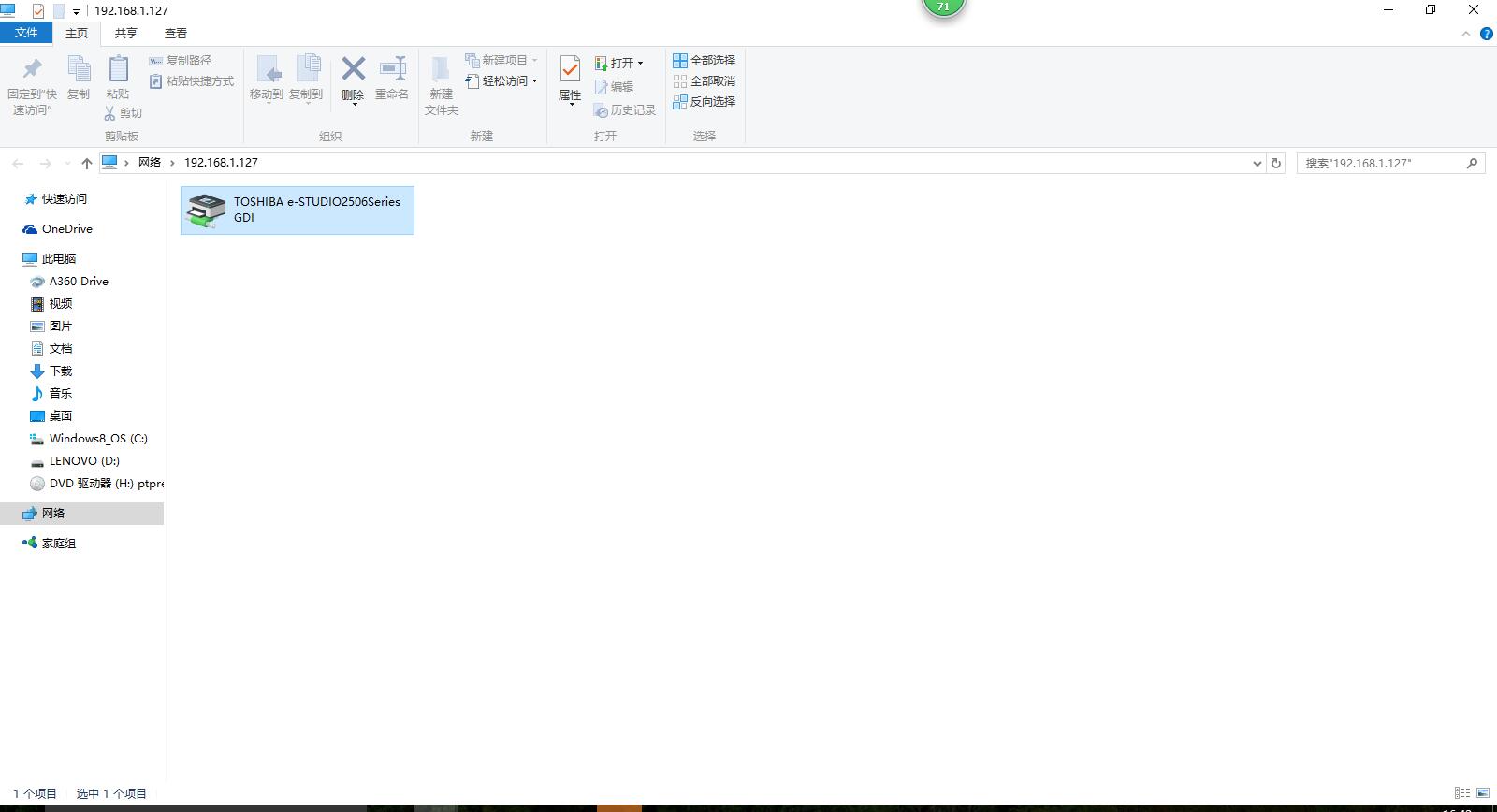
Task: Click the refresh button beside address bar
Action: pos(1275,163)
